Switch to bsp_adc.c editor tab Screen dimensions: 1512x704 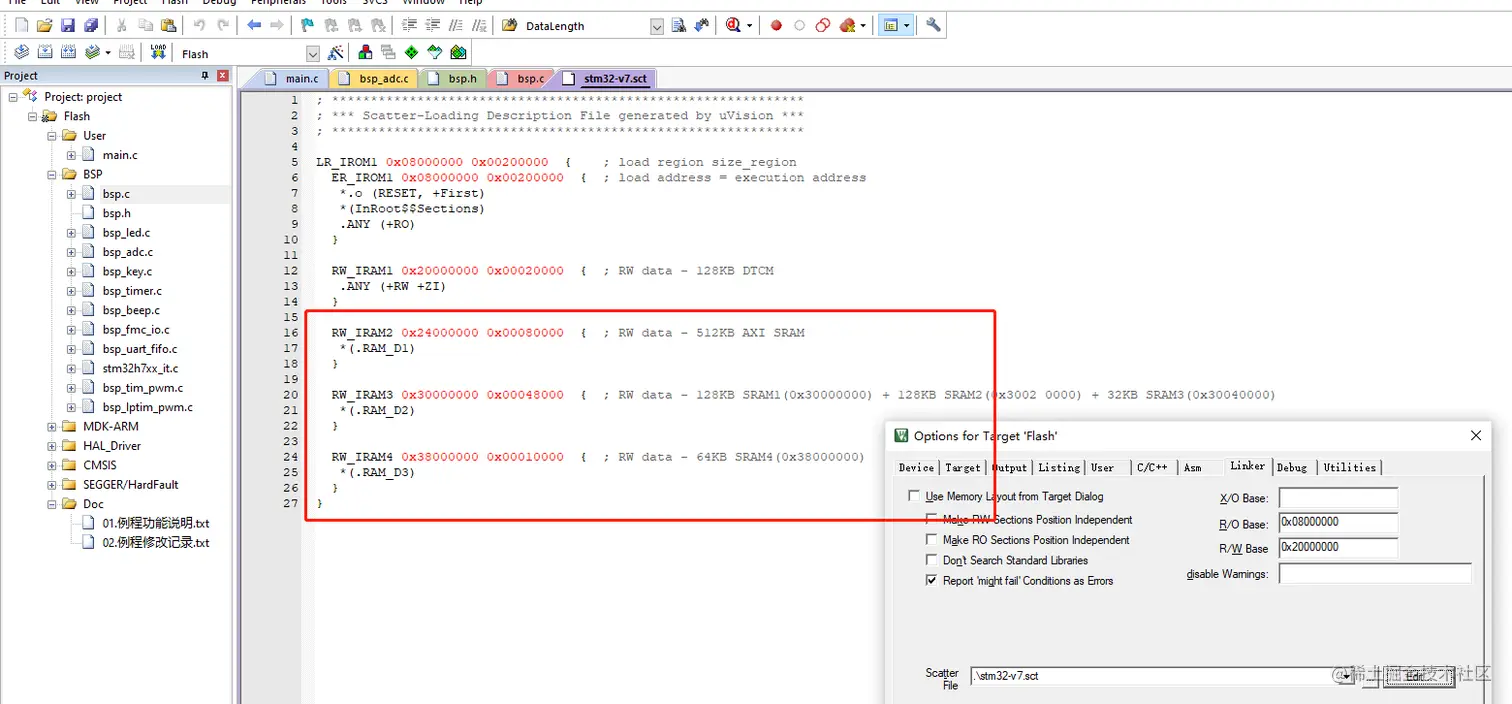point(374,78)
